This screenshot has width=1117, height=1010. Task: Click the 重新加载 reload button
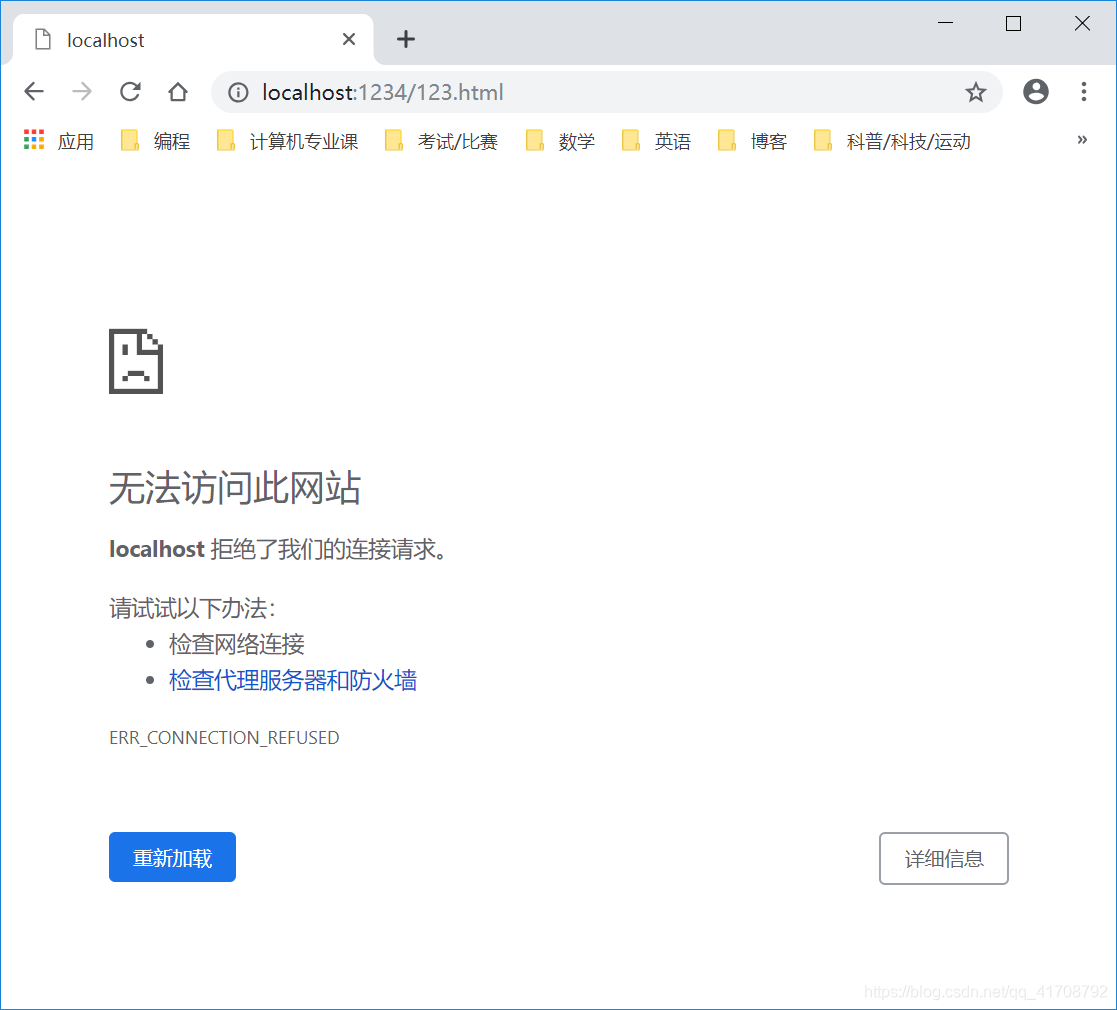(x=172, y=857)
